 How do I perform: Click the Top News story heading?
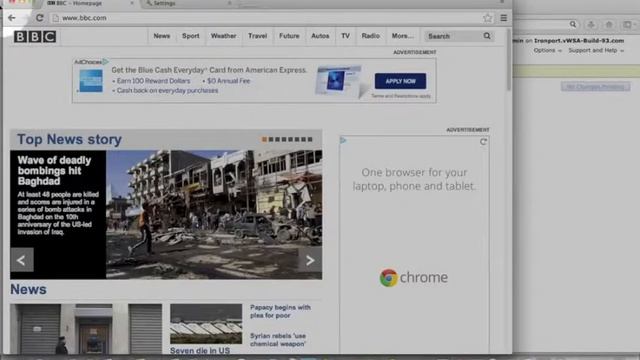pos(69,139)
